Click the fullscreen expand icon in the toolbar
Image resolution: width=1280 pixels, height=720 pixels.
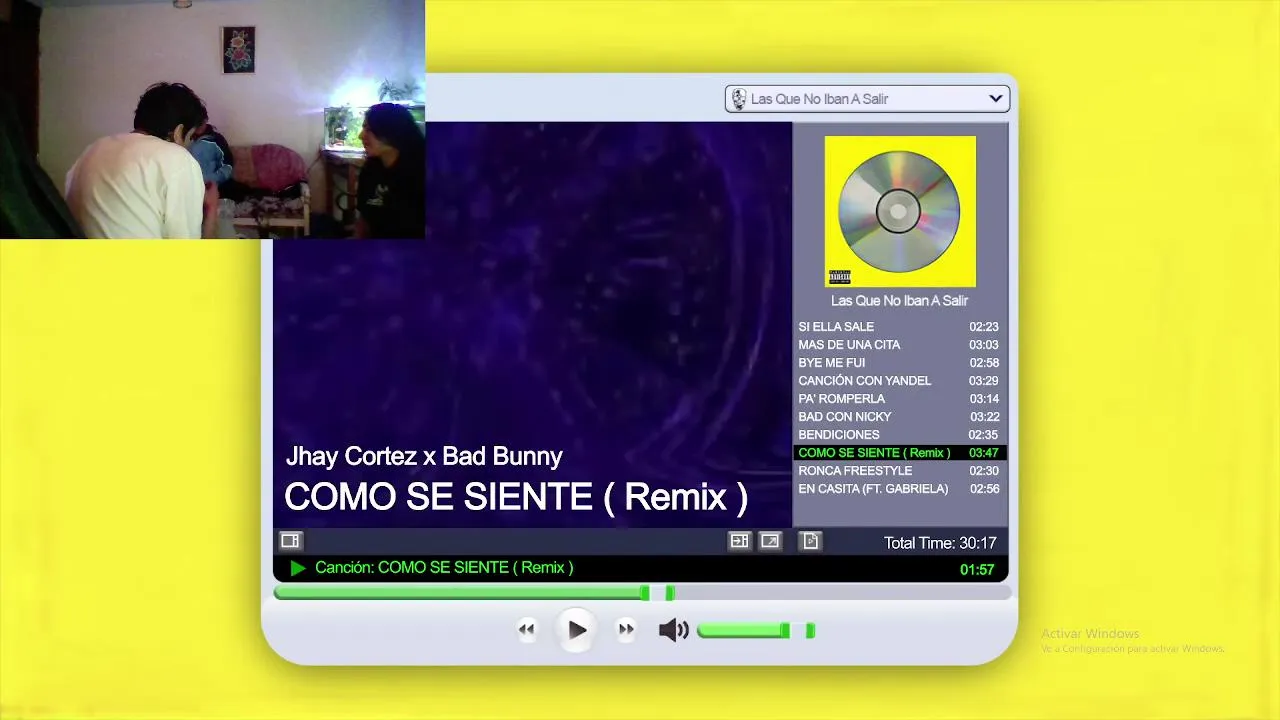click(770, 541)
